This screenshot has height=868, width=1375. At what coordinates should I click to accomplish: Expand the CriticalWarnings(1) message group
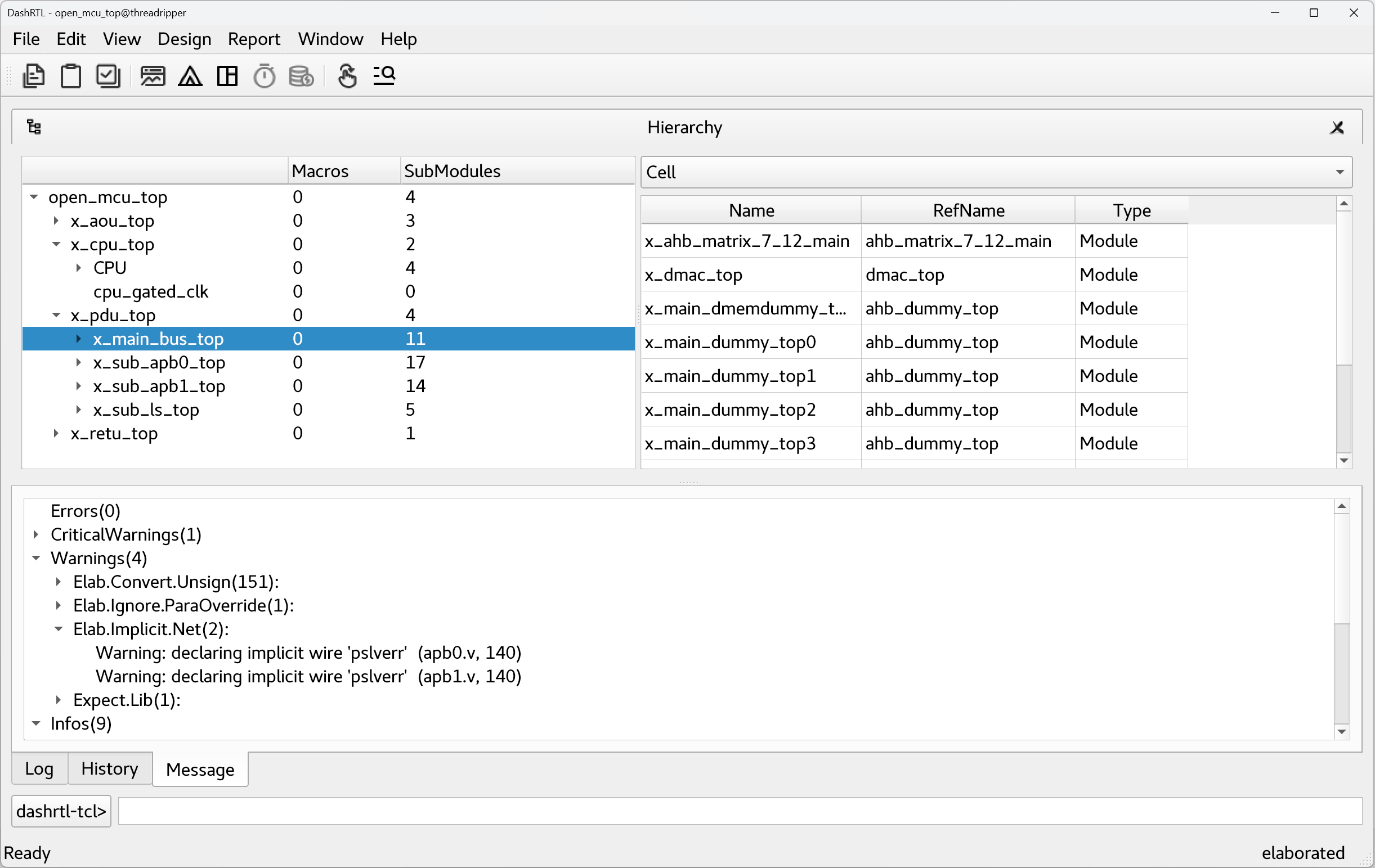(x=36, y=535)
